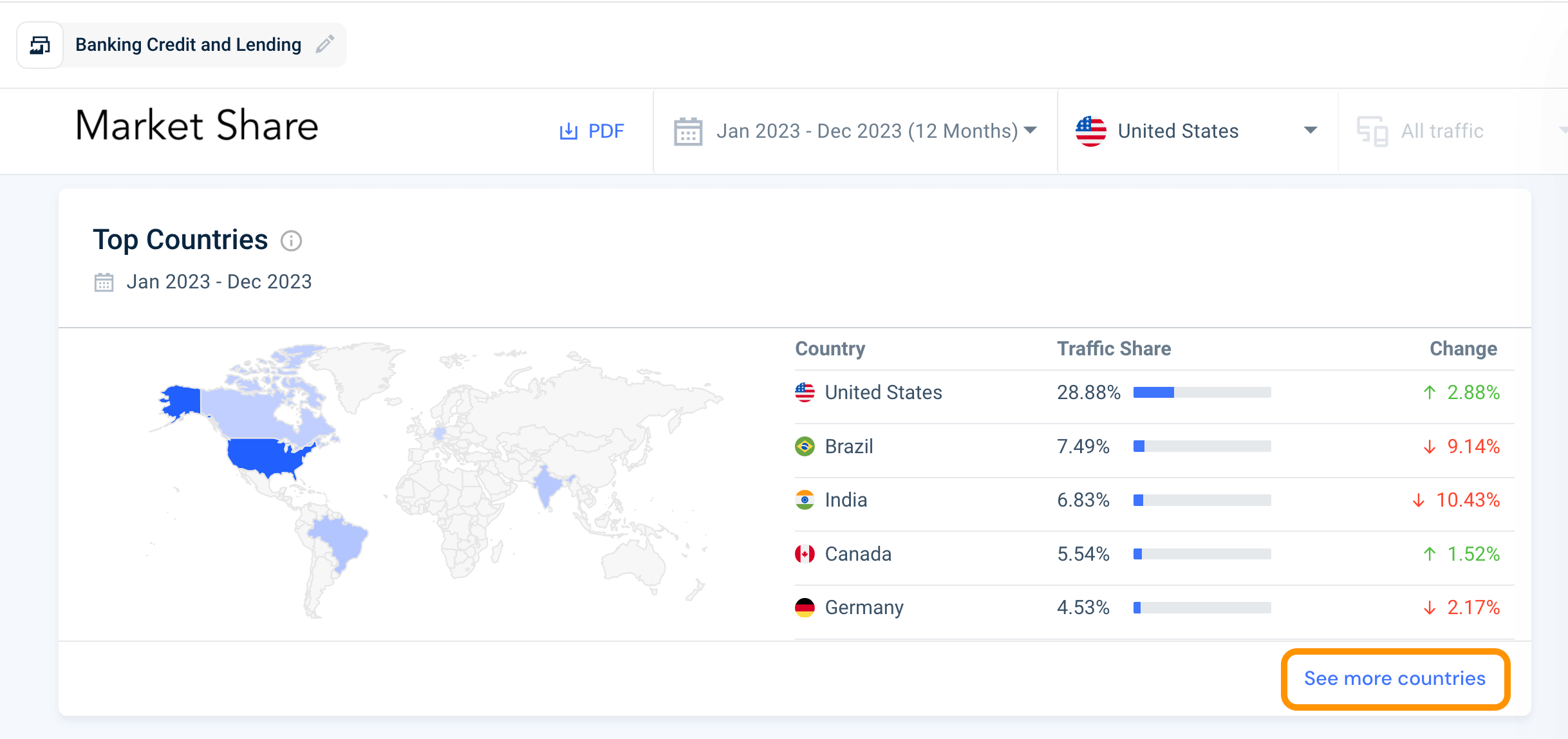The image size is (1568, 739).
Task: Click the United States traffic share progress bar
Action: point(1202,392)
